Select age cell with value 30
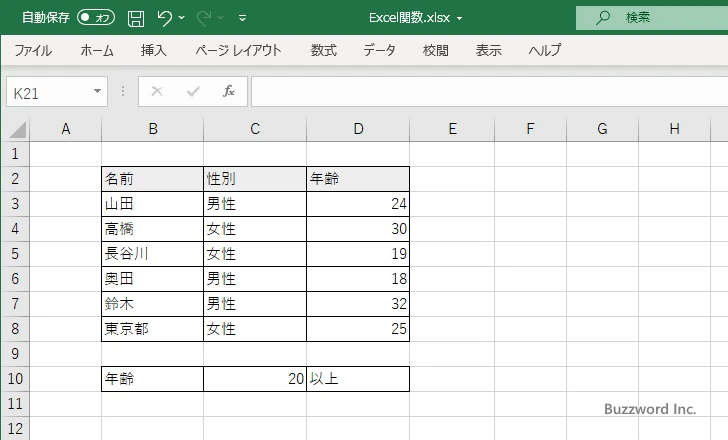The height and width of the screenshot is (440, 728). 358,229
